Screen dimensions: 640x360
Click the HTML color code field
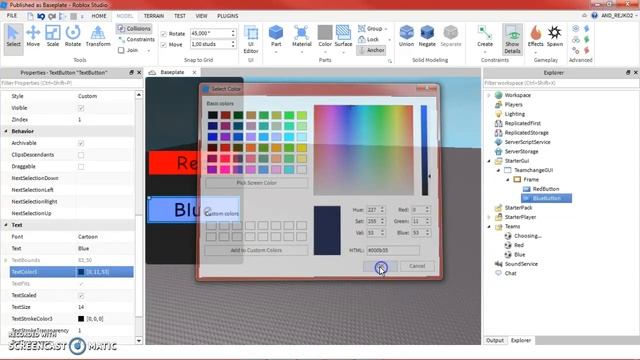pos(393,250)
